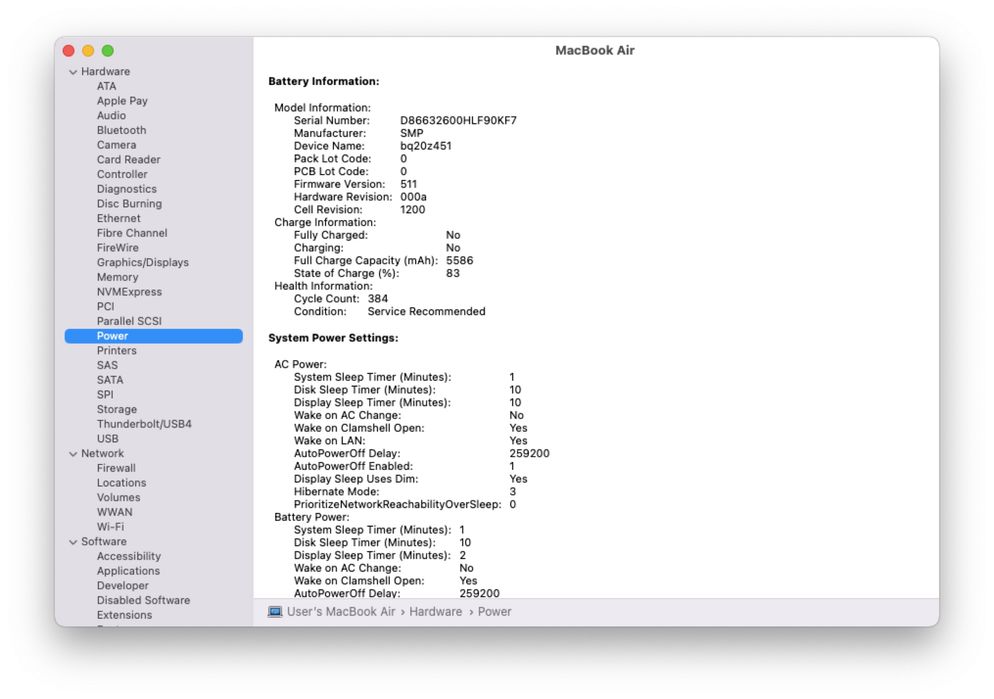Open Disc Burning section

[x=129, y=203]
